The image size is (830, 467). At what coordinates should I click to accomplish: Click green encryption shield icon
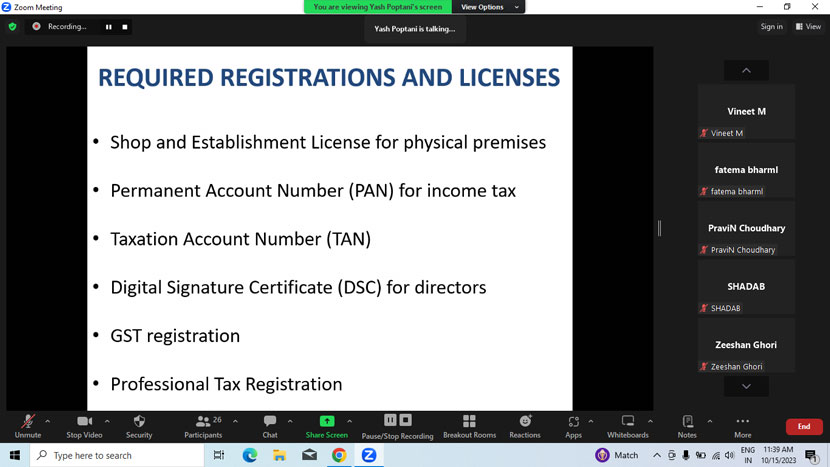12,26
